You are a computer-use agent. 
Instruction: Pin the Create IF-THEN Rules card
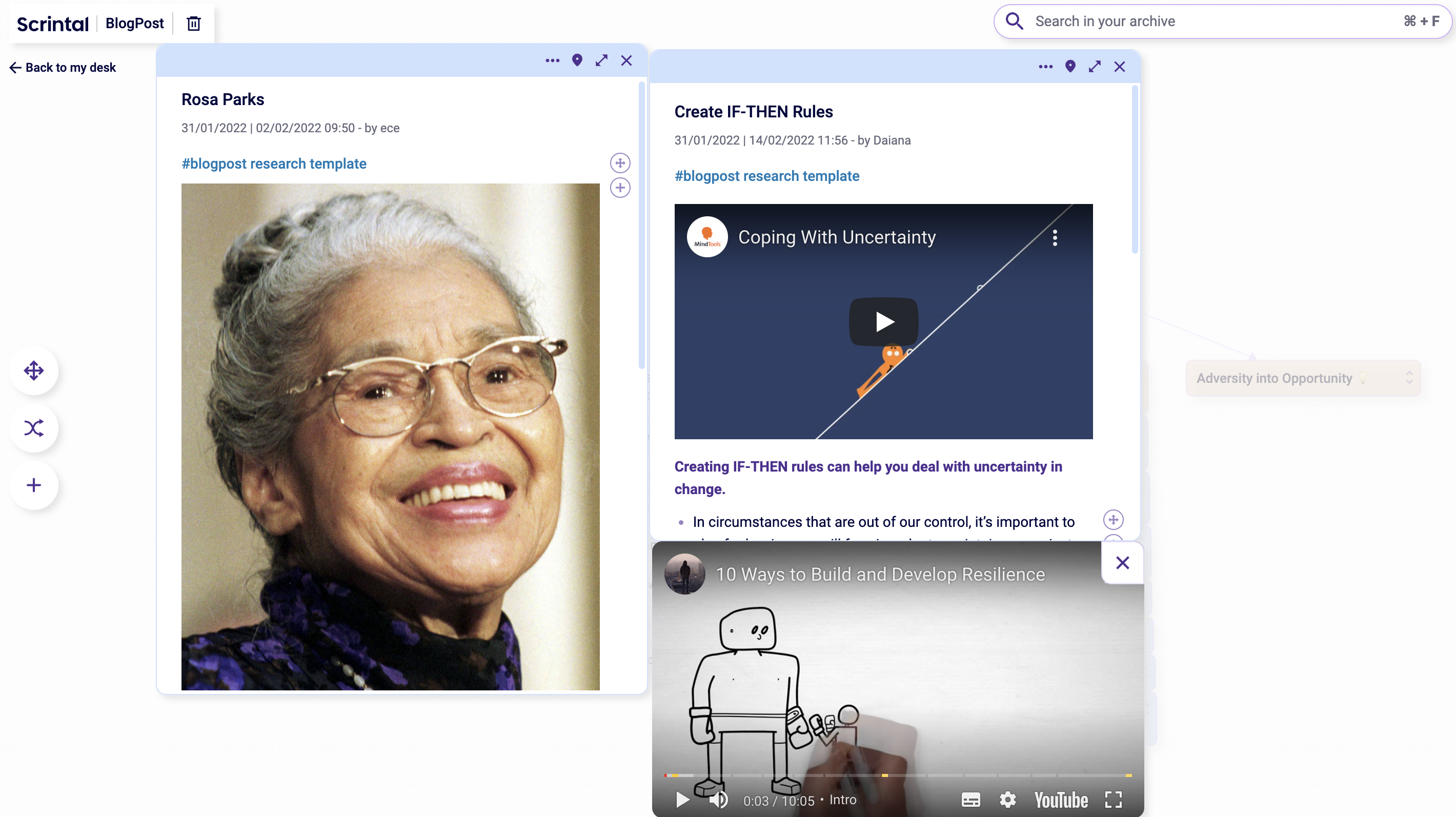1070,67
